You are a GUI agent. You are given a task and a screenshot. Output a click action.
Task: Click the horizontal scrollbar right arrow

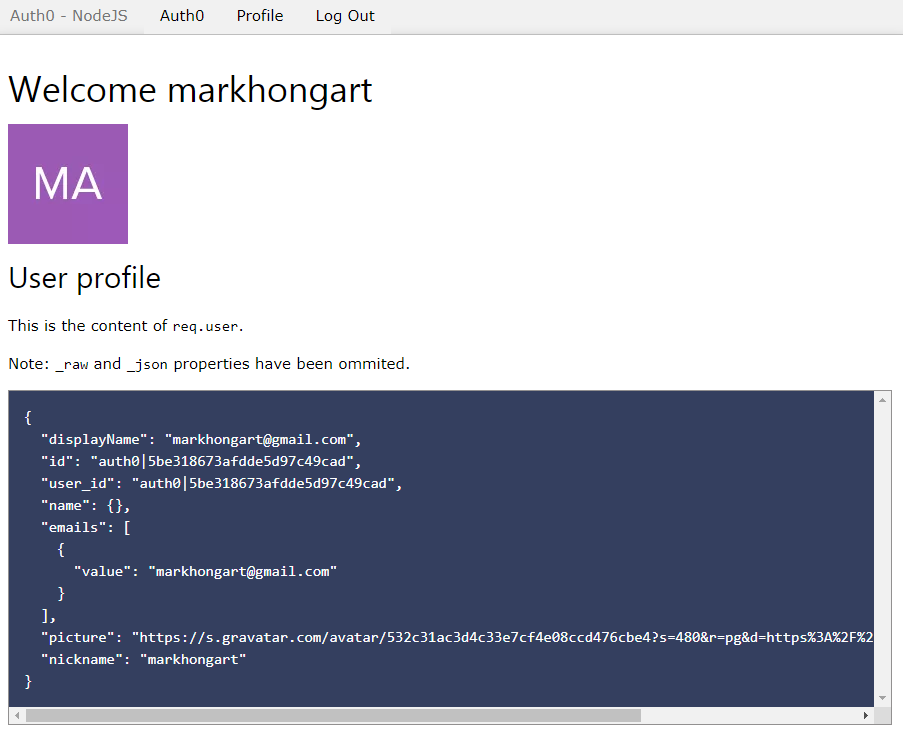[866, 716]
